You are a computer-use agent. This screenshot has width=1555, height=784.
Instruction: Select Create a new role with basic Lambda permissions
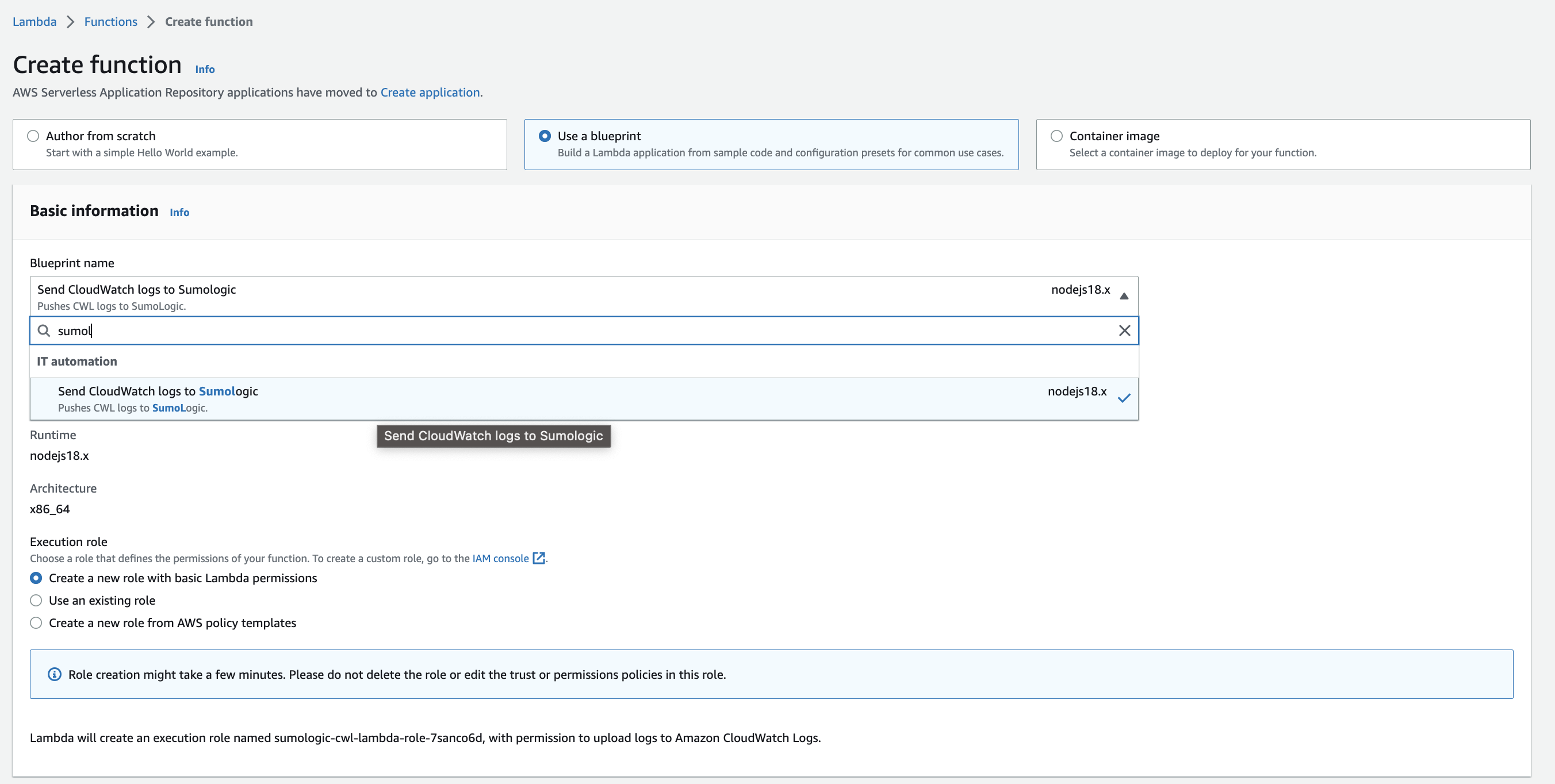pos(36,578)
